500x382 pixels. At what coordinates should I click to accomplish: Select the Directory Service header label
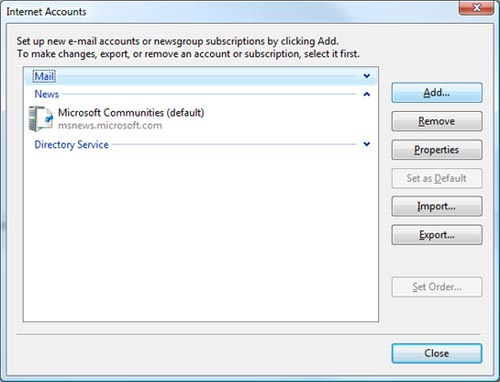click(x=72, y=145)
